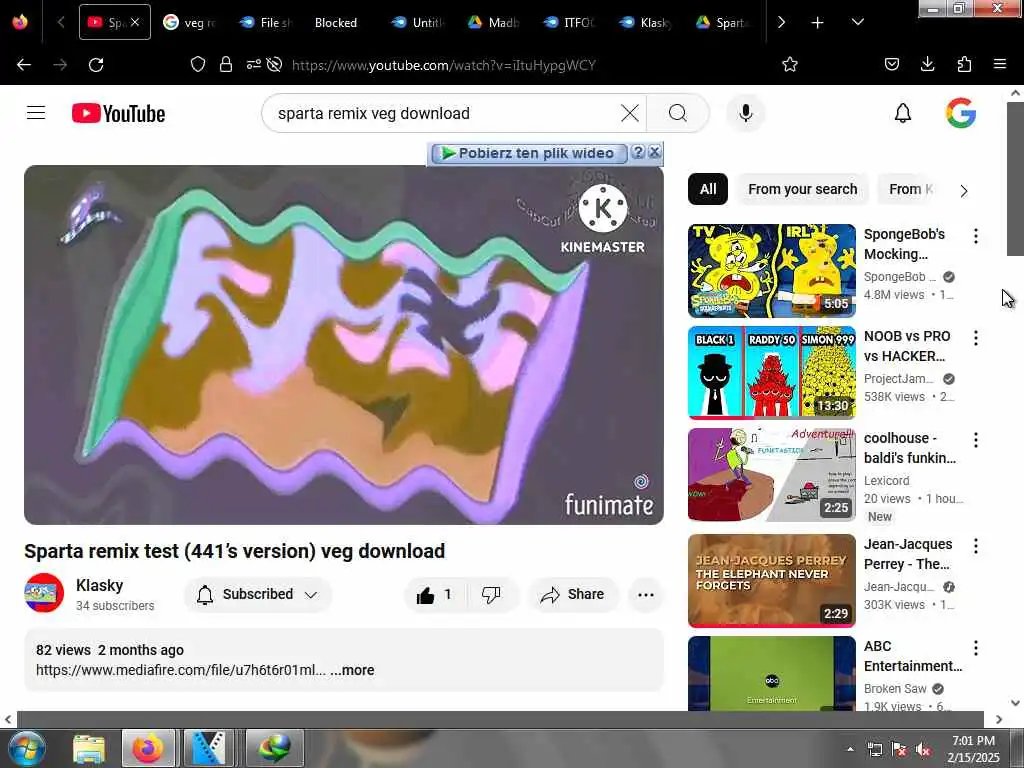Show hidden system tray icons
The width and height of the screenshot is (1024, 768).
850,749
